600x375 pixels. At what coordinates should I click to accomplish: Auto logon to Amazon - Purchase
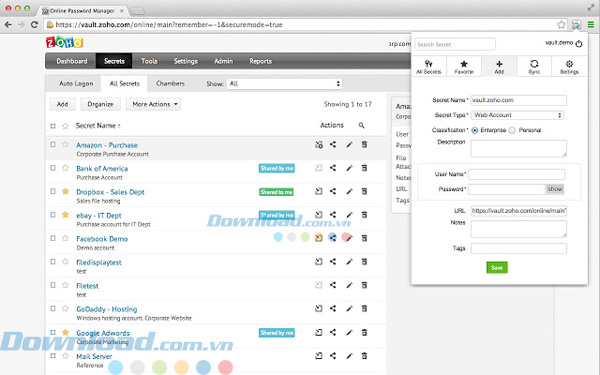coord(319,145)
